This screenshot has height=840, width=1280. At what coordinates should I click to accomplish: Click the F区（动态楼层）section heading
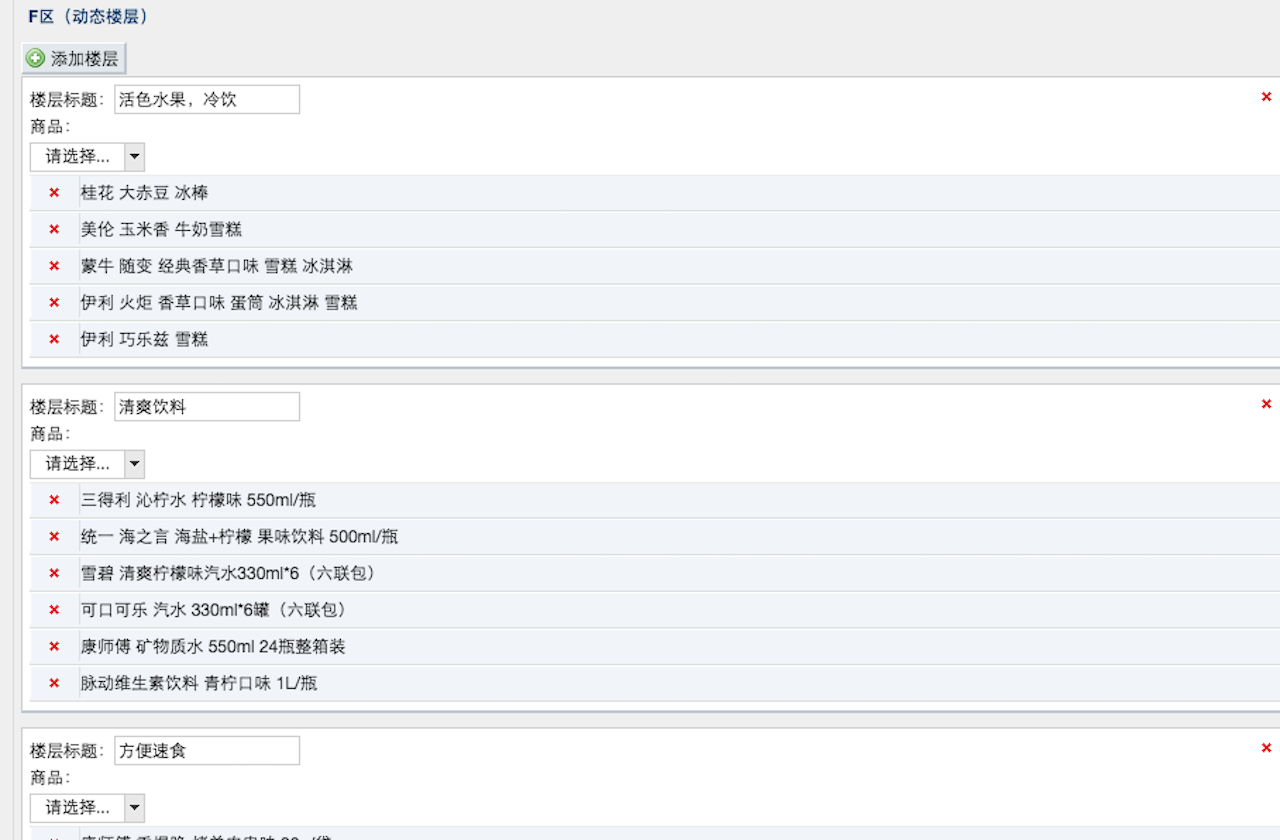(88, 16)
